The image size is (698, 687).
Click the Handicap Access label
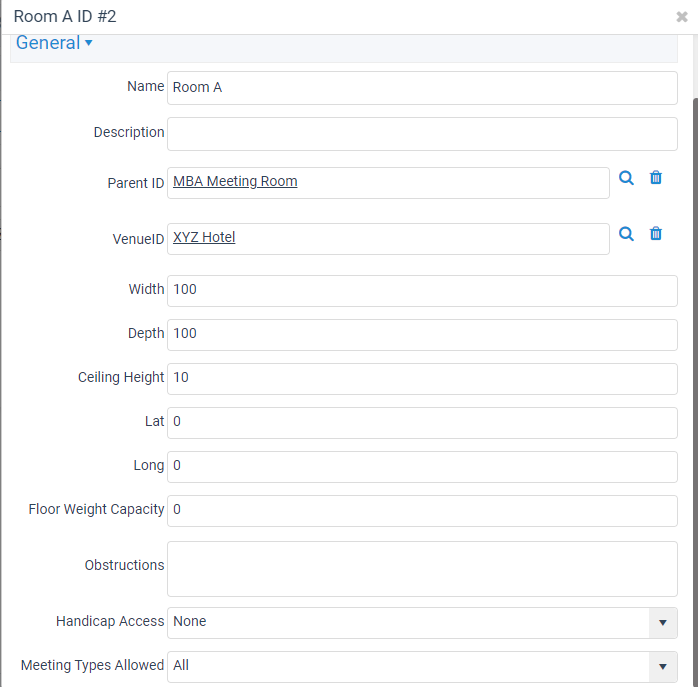(x=110, y=621)
